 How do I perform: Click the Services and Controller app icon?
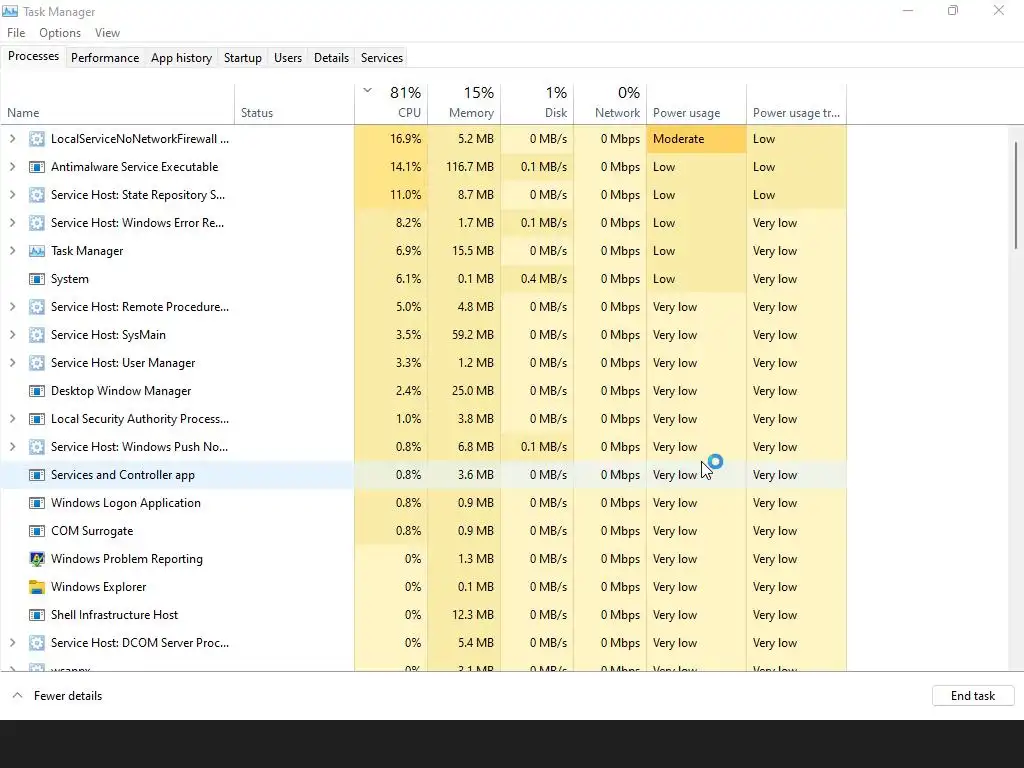[x=37, y=475]
